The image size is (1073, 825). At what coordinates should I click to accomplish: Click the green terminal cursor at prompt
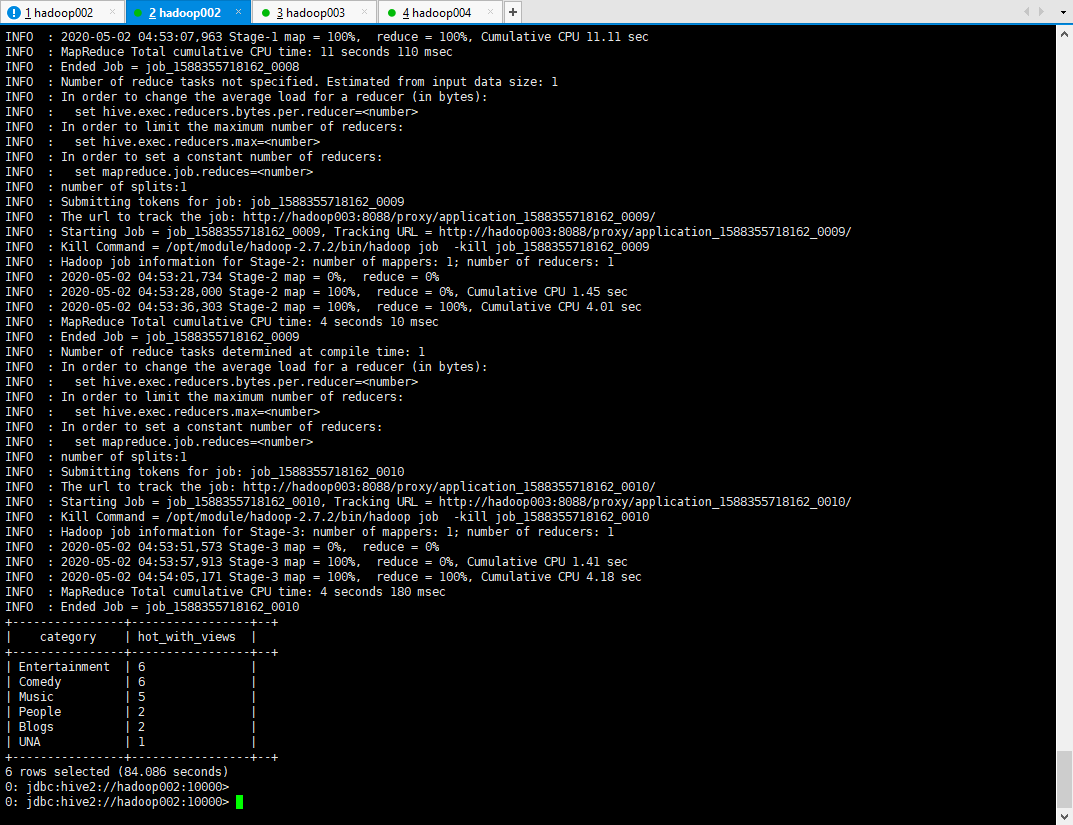click(x=240, y=802)
